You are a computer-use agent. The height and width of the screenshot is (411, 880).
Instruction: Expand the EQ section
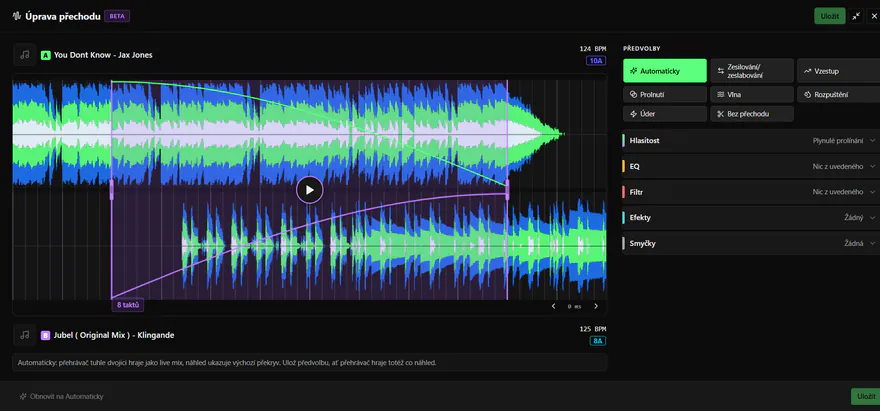751,166
